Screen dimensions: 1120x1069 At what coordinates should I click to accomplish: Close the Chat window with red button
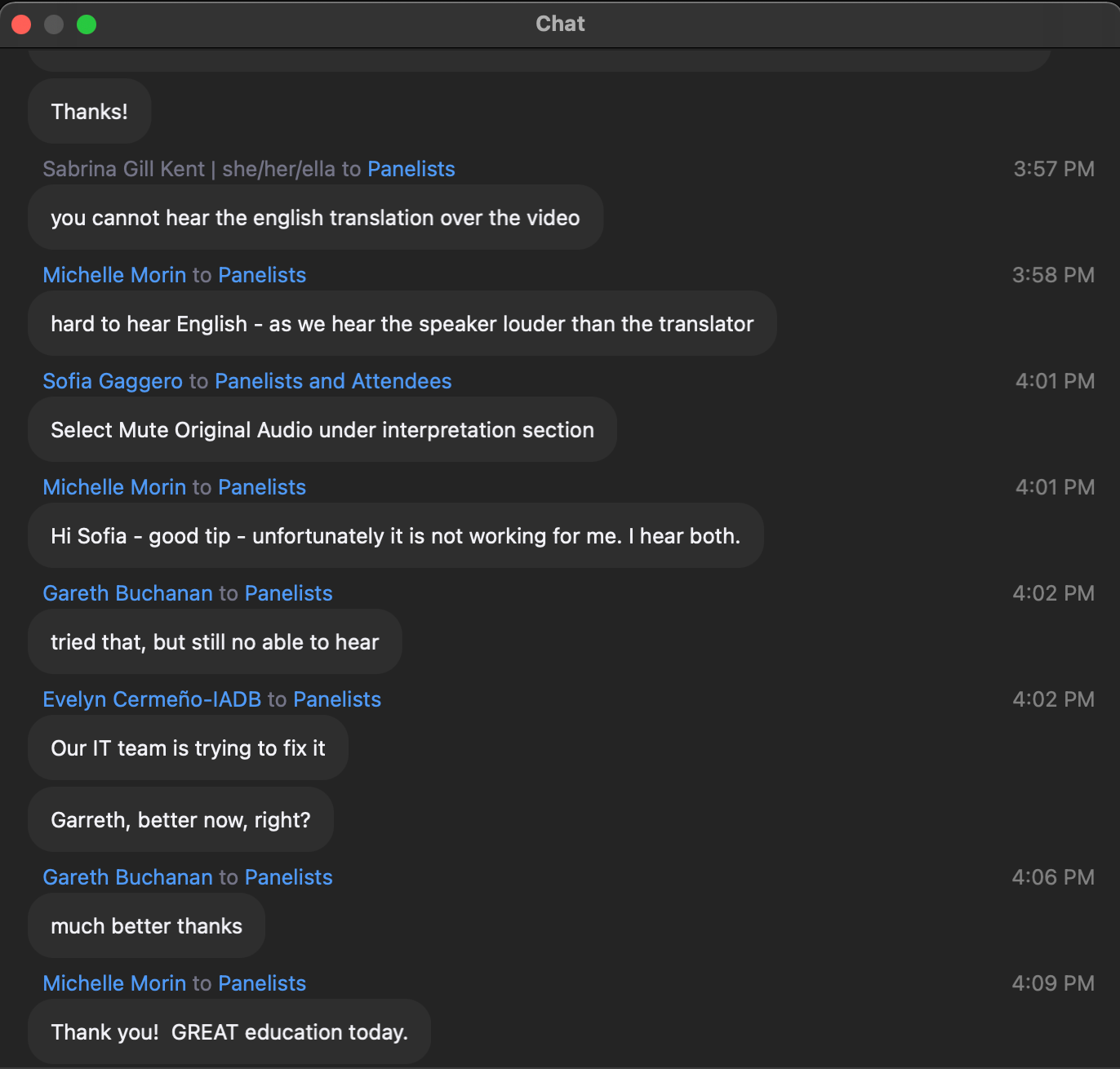coord(22,24)
